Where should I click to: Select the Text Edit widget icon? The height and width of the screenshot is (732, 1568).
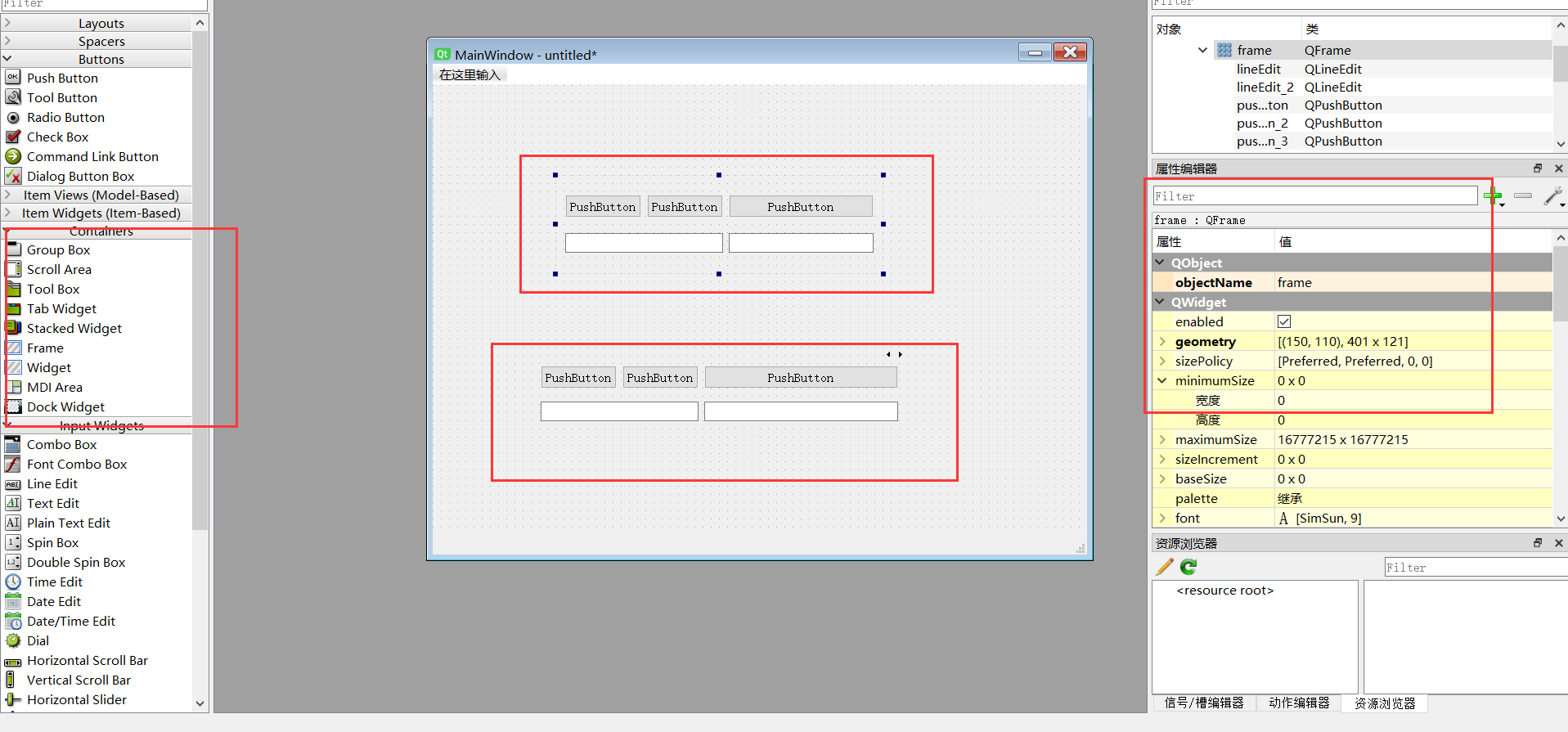(x=13, y=503)
